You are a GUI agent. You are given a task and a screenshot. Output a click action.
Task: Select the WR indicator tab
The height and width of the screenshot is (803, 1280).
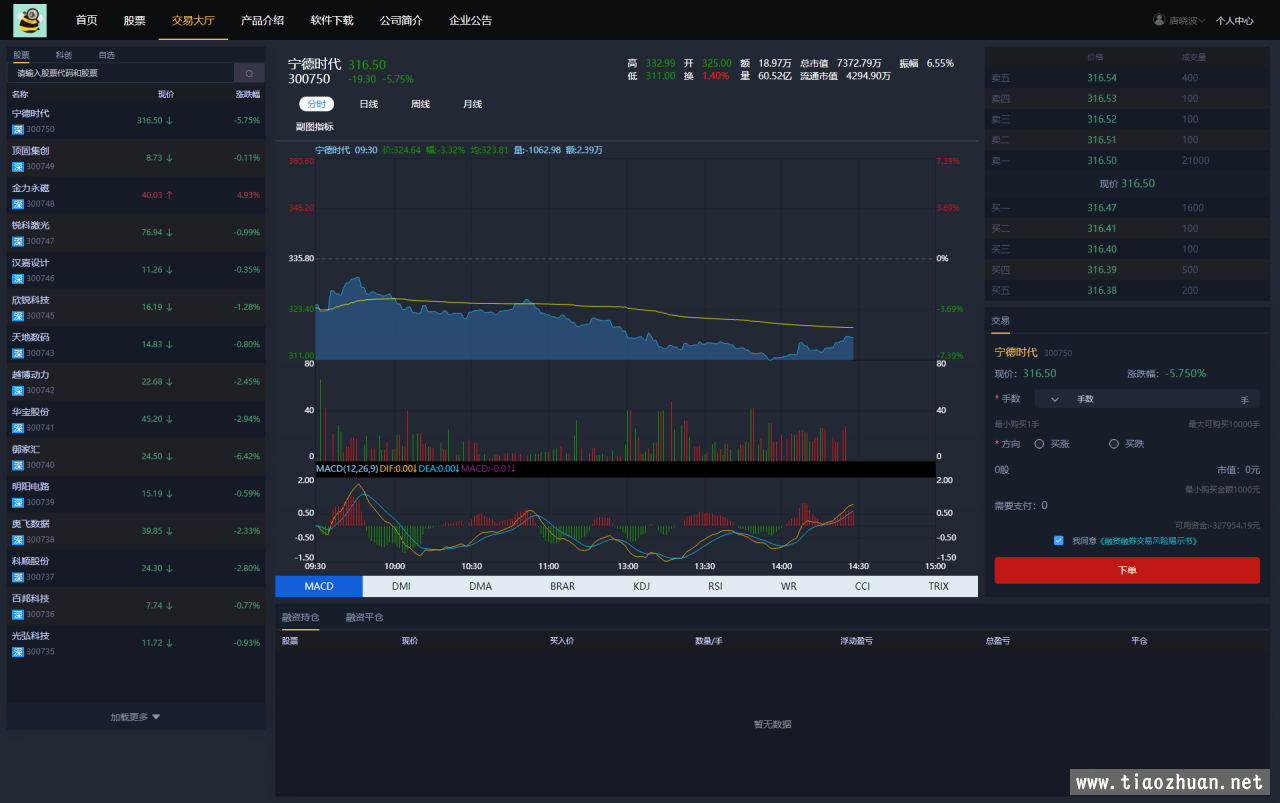click(x=789, y=586)
